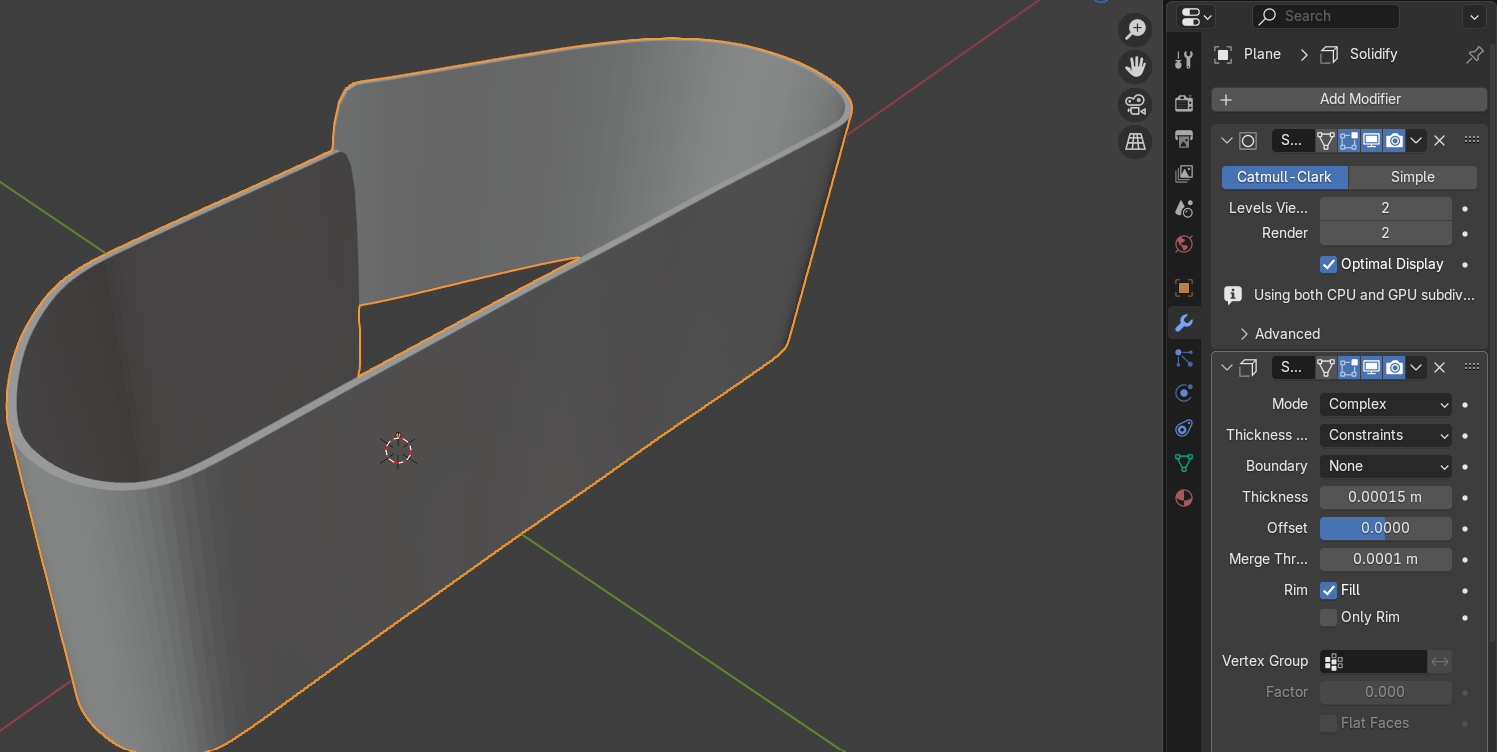Viewport: 1497px width, 752px height.
Task: Toggle the camera view icon in viewport
Action: 1135,104
